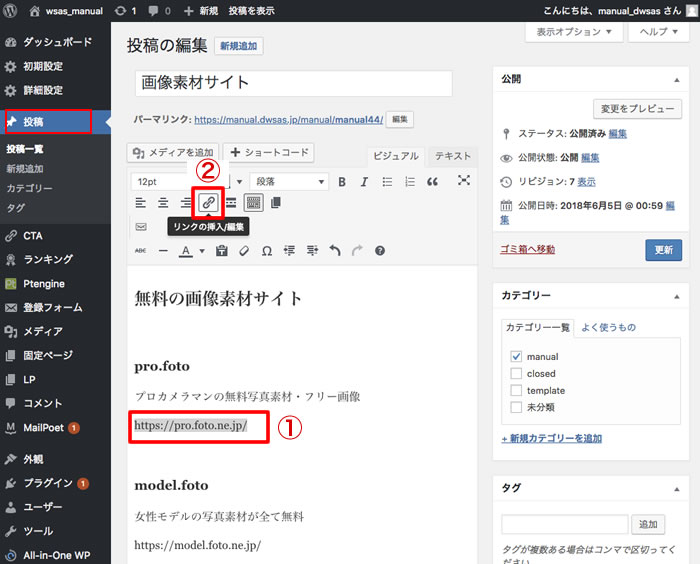Switch to the テキスト editor tab
Viewport: 700px width, 564px height.
[x=452, y=156]
